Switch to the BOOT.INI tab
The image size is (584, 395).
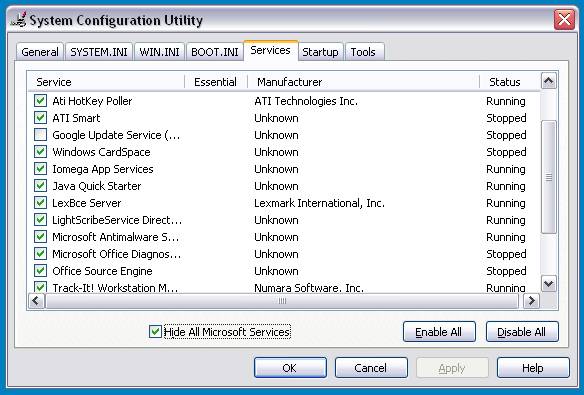pos(215,52)
